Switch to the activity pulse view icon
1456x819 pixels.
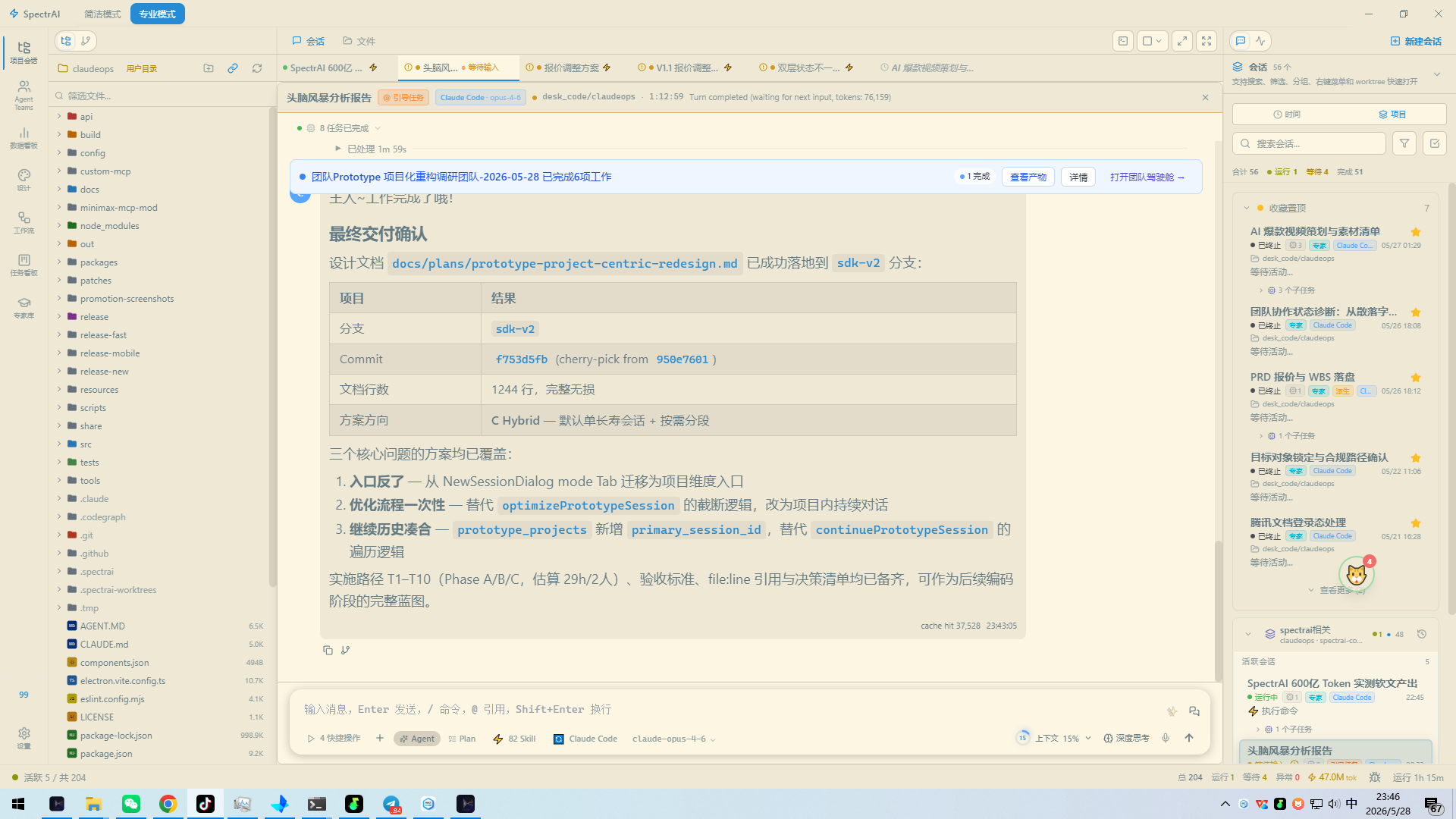(x=1260, y=41)
